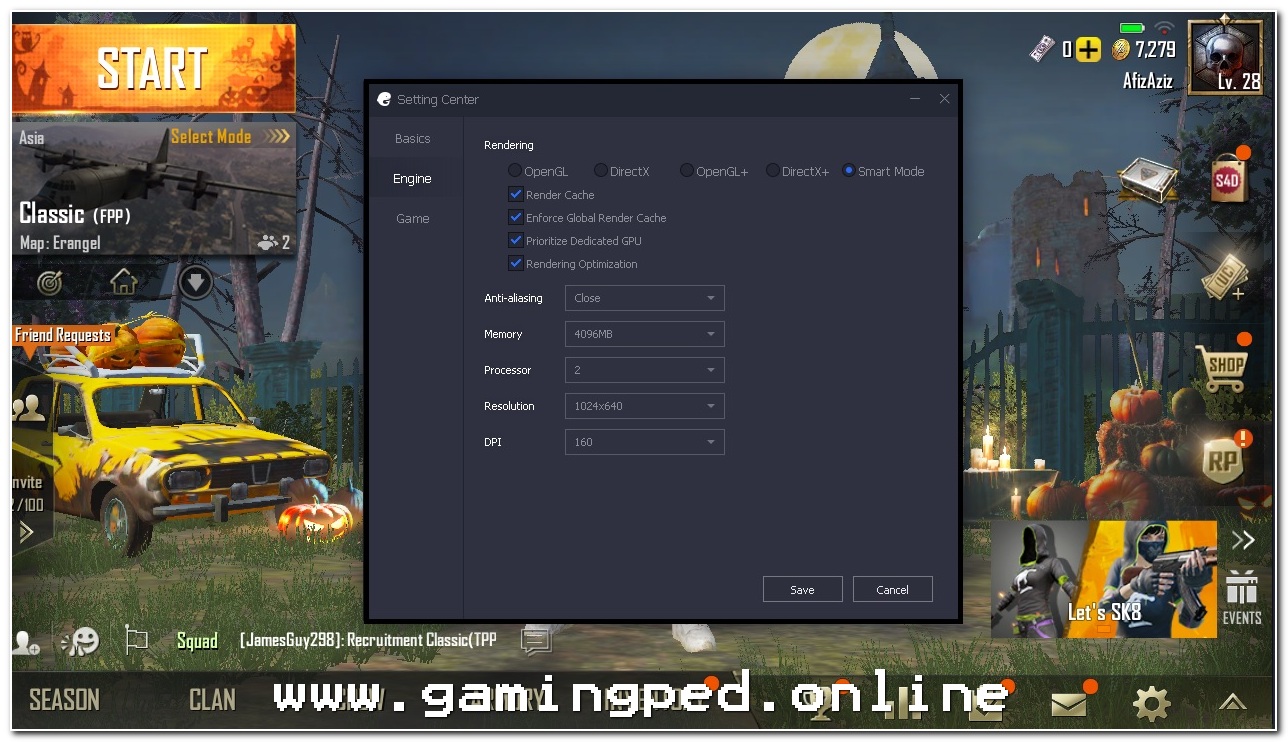Open the Let's SK8 event banner
This screenshot has width=1288, height=742.
coord(1104,579)
